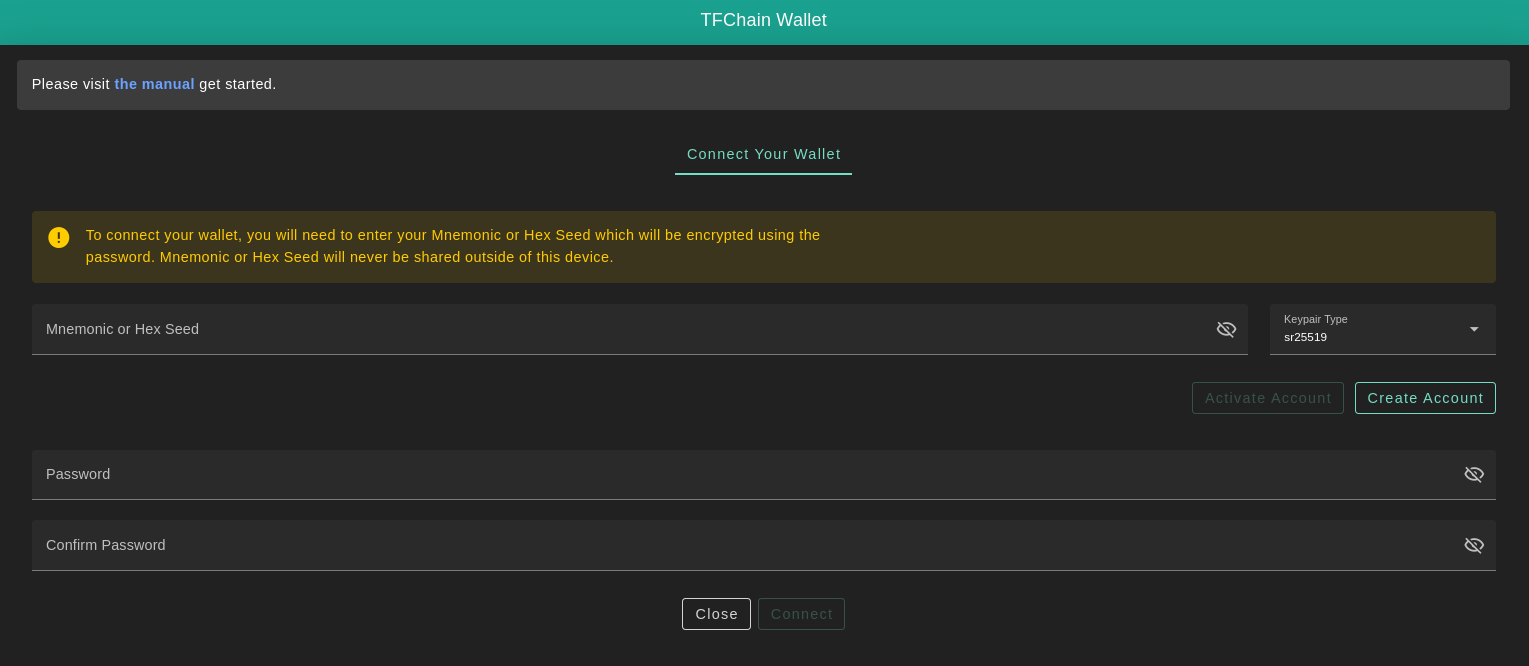Click the eye-slash icon on the Password row
This screenshot has width=1529, height=666.
pyautogui.click(x=1474, y=474)
